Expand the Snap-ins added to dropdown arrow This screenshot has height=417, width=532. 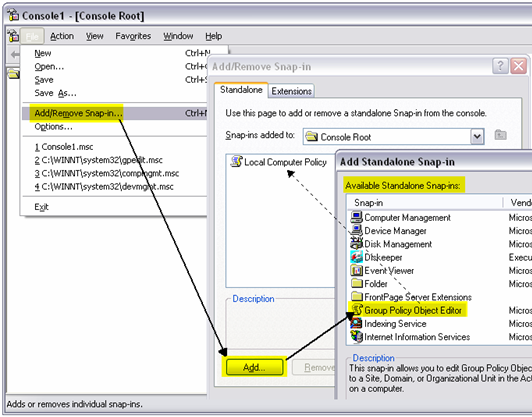[477, 137]
